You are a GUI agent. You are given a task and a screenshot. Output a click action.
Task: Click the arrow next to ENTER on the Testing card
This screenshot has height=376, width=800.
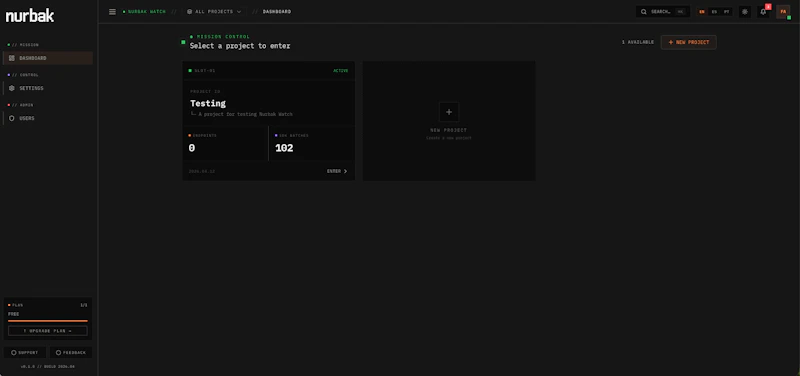tap(345, 171)
